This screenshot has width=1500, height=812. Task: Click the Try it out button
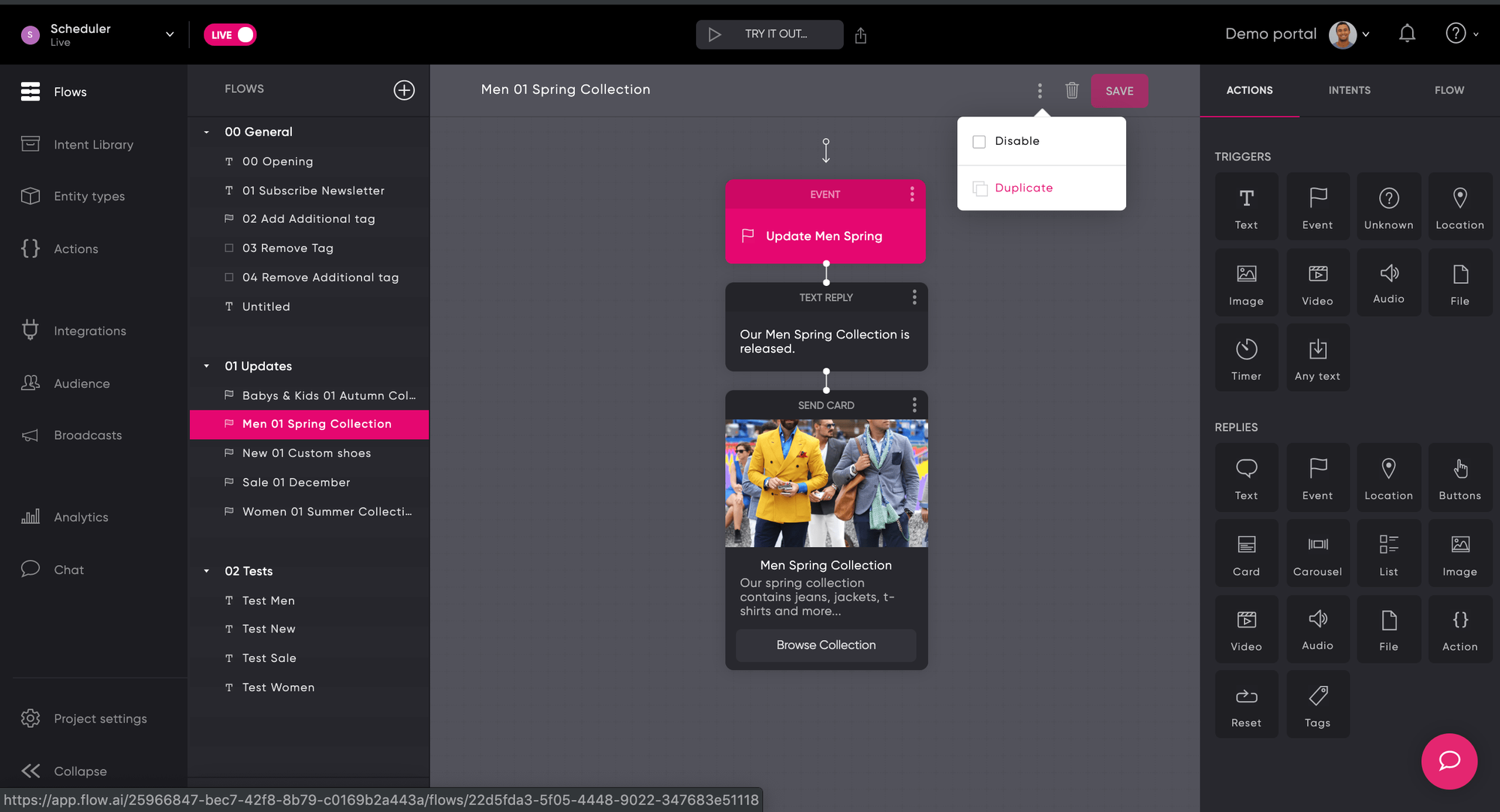point(769,35)
